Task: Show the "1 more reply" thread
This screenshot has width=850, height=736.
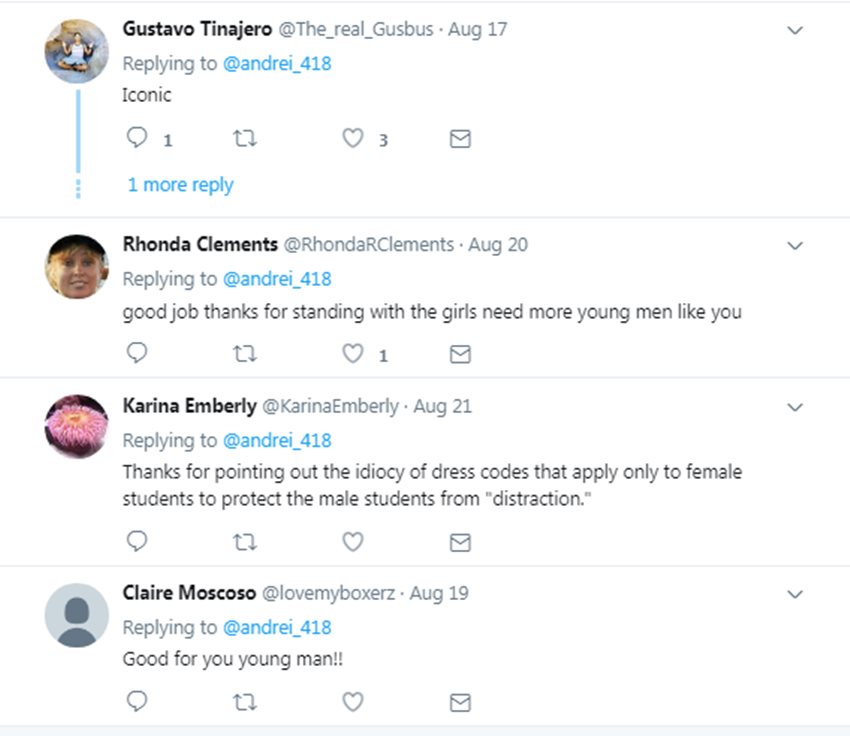Action: coord(180,185)
